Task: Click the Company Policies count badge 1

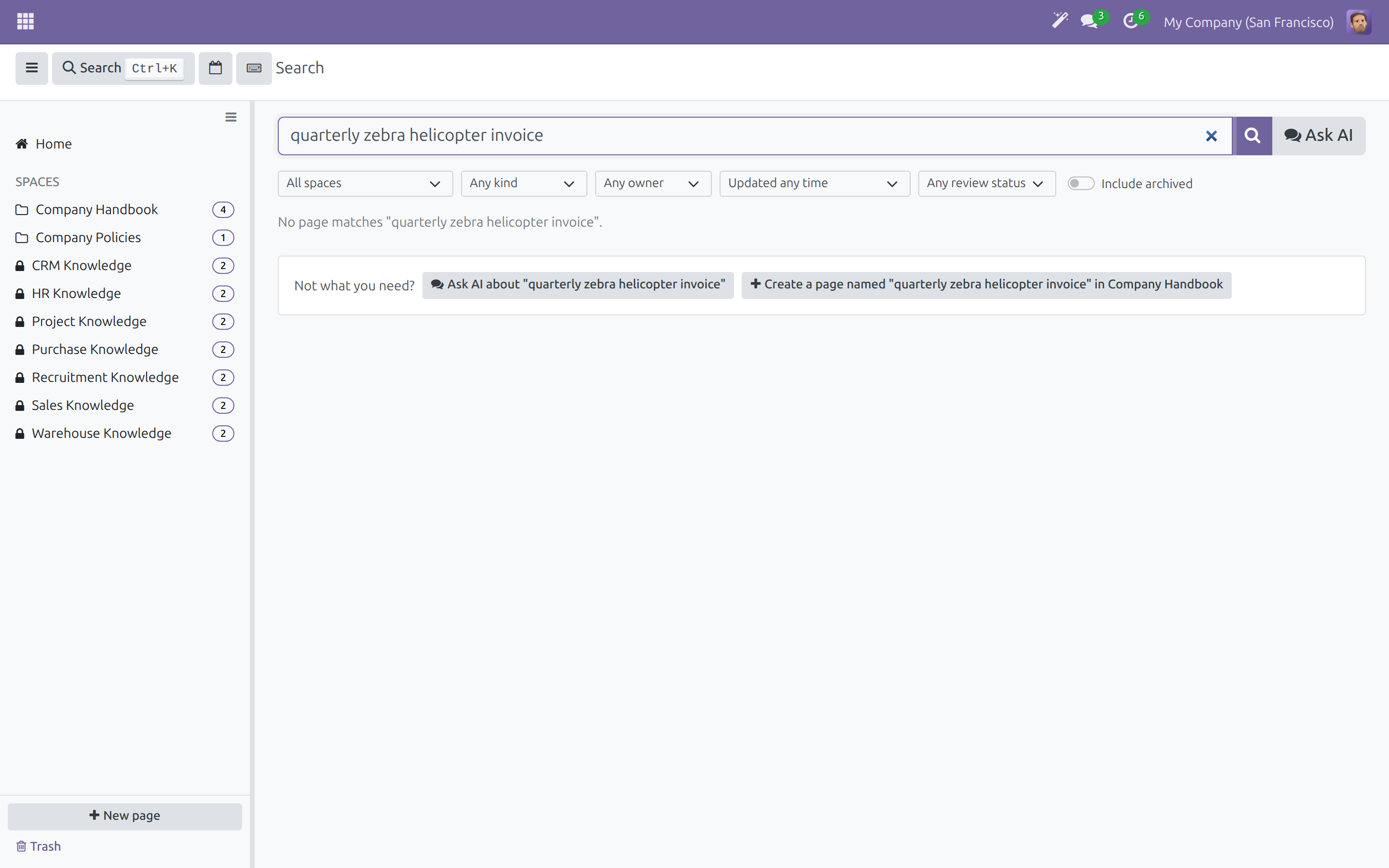Action: (223, 238)
